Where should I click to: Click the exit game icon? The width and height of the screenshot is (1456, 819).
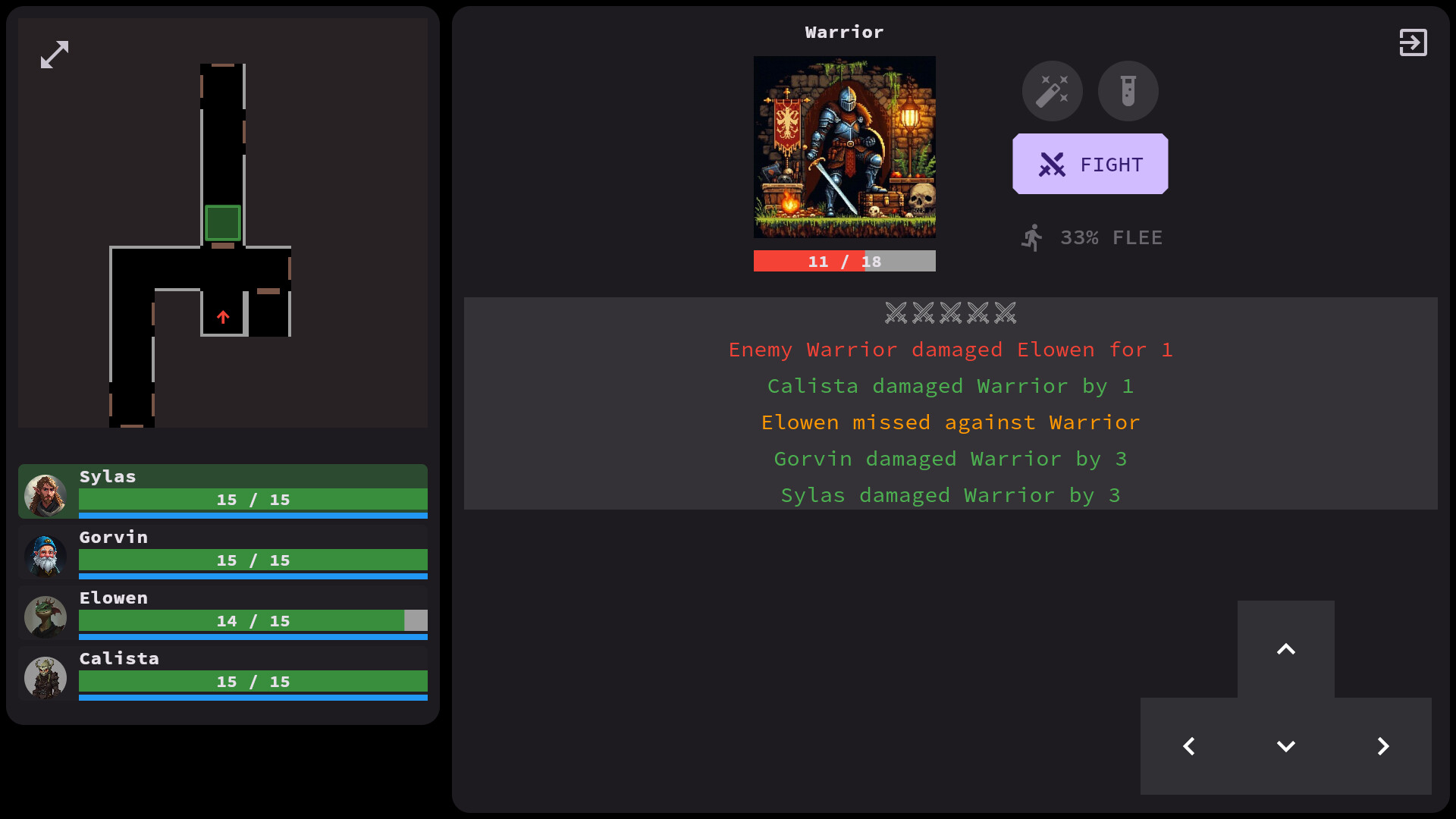pos(1413,42)
